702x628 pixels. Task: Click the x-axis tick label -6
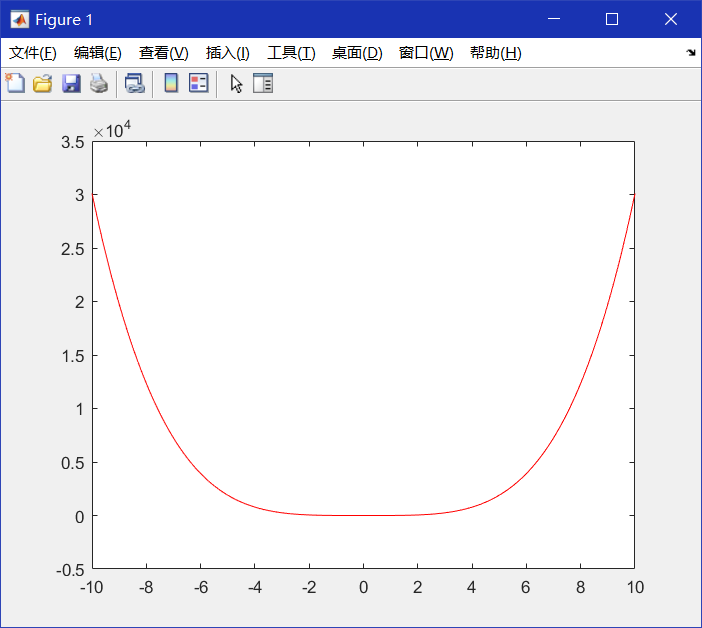point(201,587)
